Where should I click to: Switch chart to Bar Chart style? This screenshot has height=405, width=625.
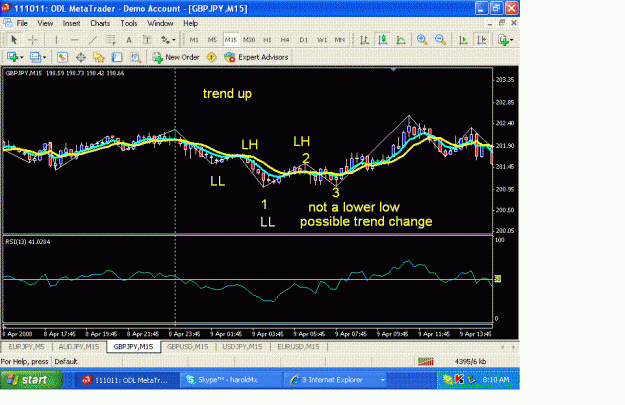(x=364, y=40)
